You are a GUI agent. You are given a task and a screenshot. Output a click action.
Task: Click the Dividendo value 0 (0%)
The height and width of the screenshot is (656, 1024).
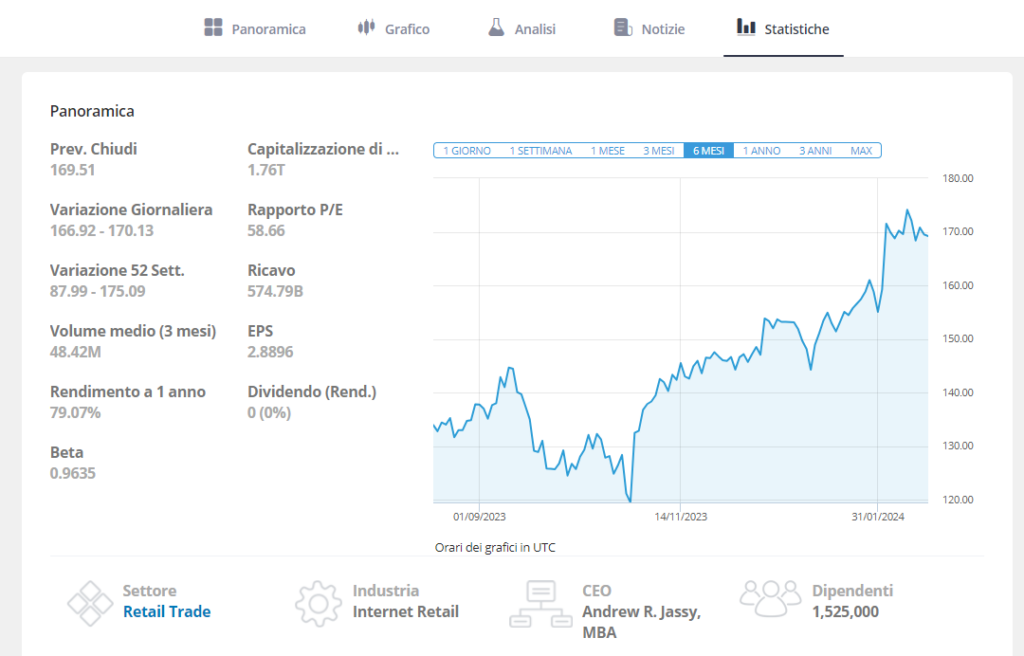pos(269,413)
